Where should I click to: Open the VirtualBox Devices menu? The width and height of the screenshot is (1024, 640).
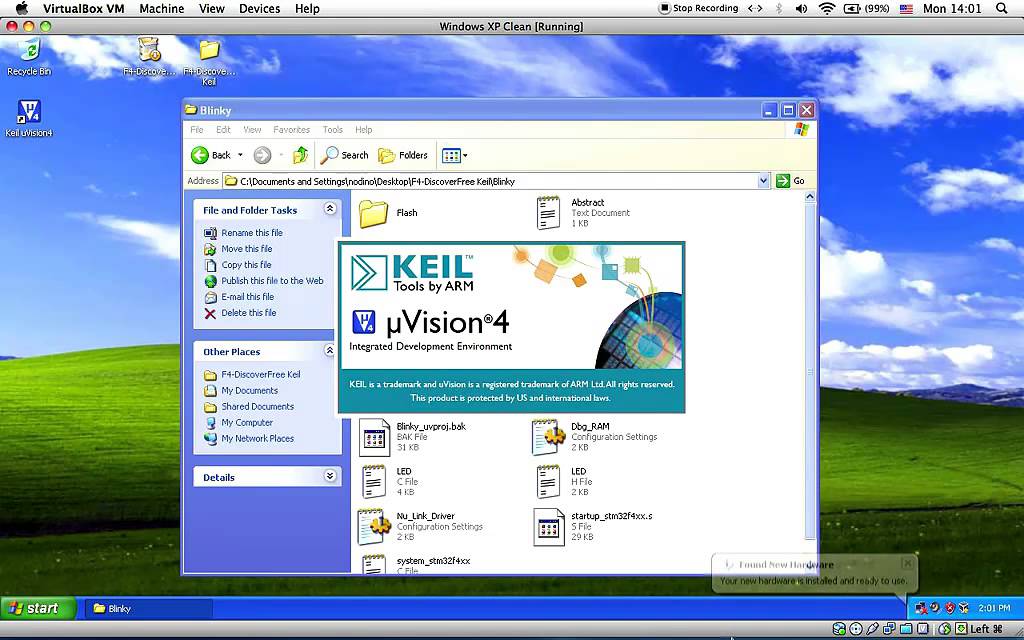point(259,8)
